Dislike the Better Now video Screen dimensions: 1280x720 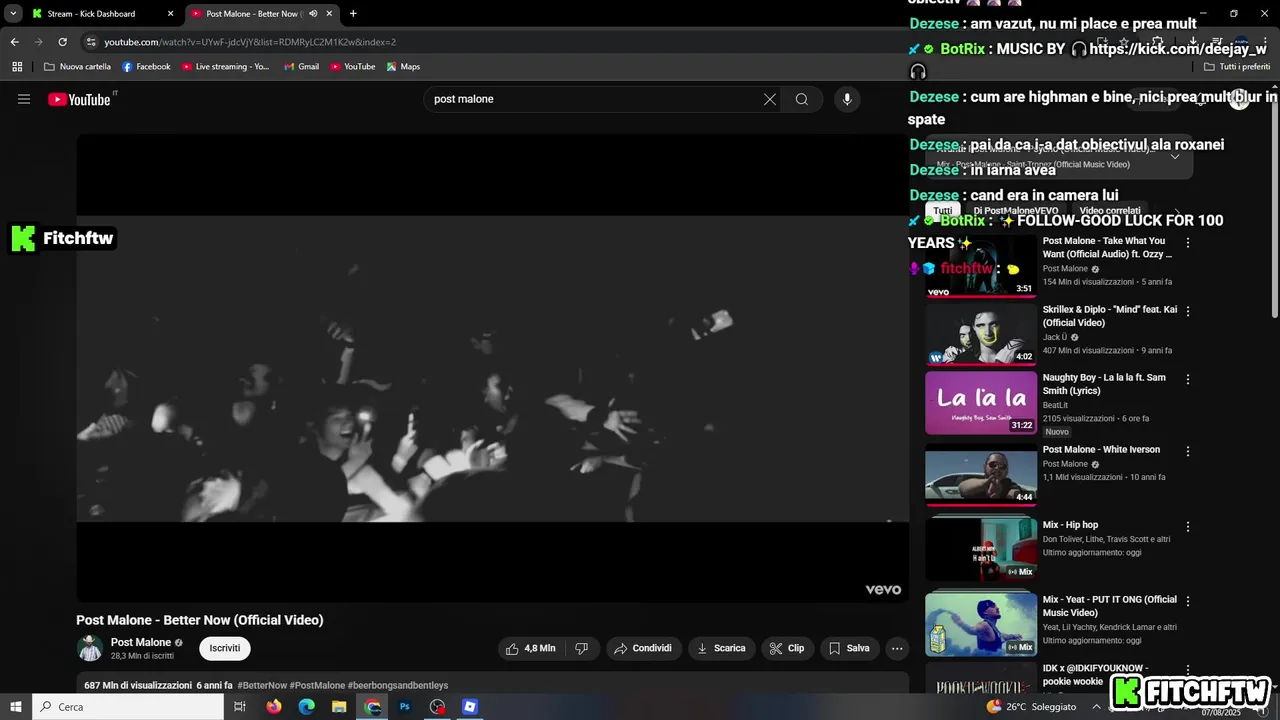[581, 648]
